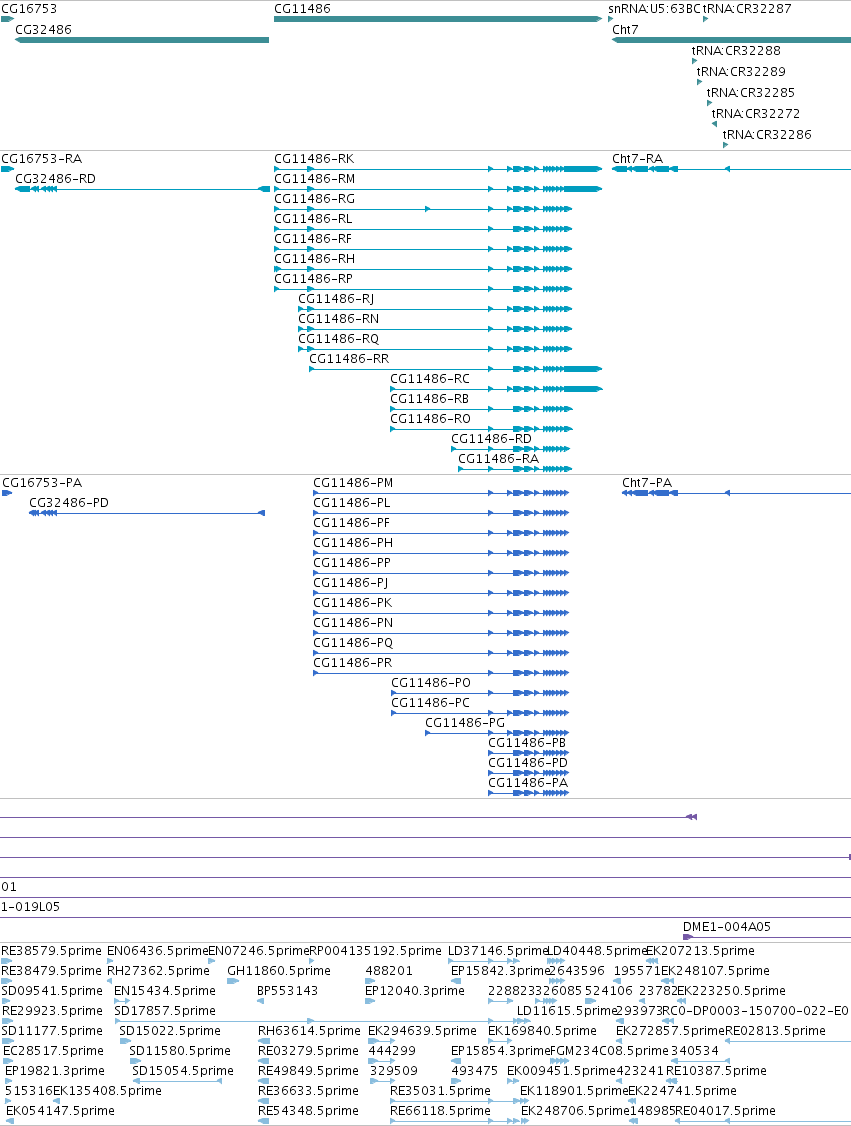Screen dimensions: 851x1126
Task: Select protein Cht7-PA label
Action: pyautogui.click(x=647, y=483)
